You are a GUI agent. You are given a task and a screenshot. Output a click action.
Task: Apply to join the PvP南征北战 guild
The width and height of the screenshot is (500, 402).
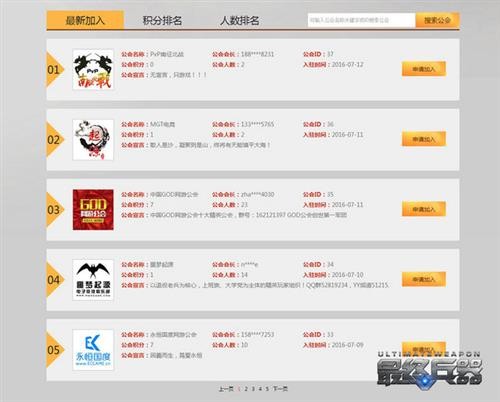click(424, 69)
